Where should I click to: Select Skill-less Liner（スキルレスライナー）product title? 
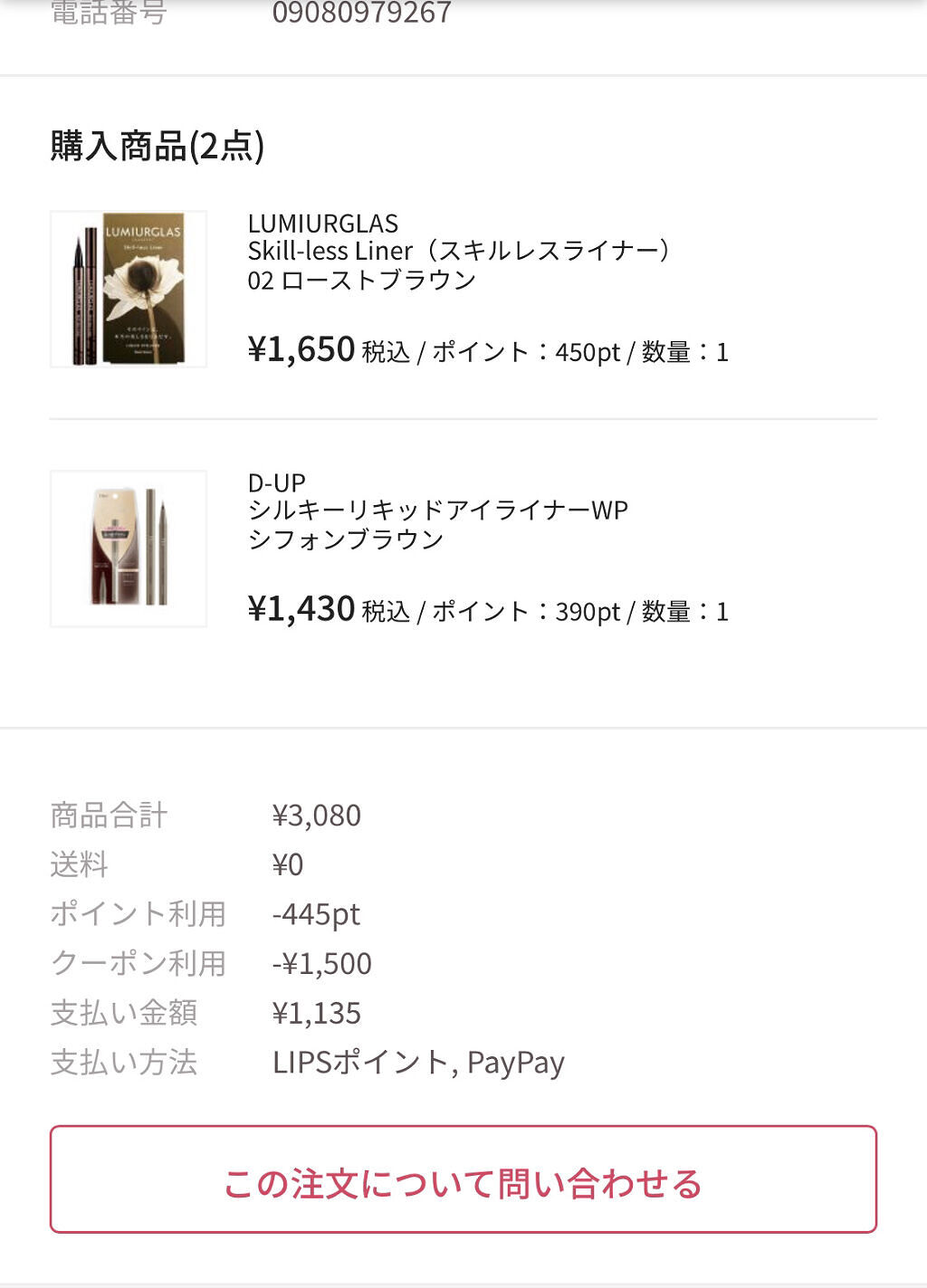460,251
